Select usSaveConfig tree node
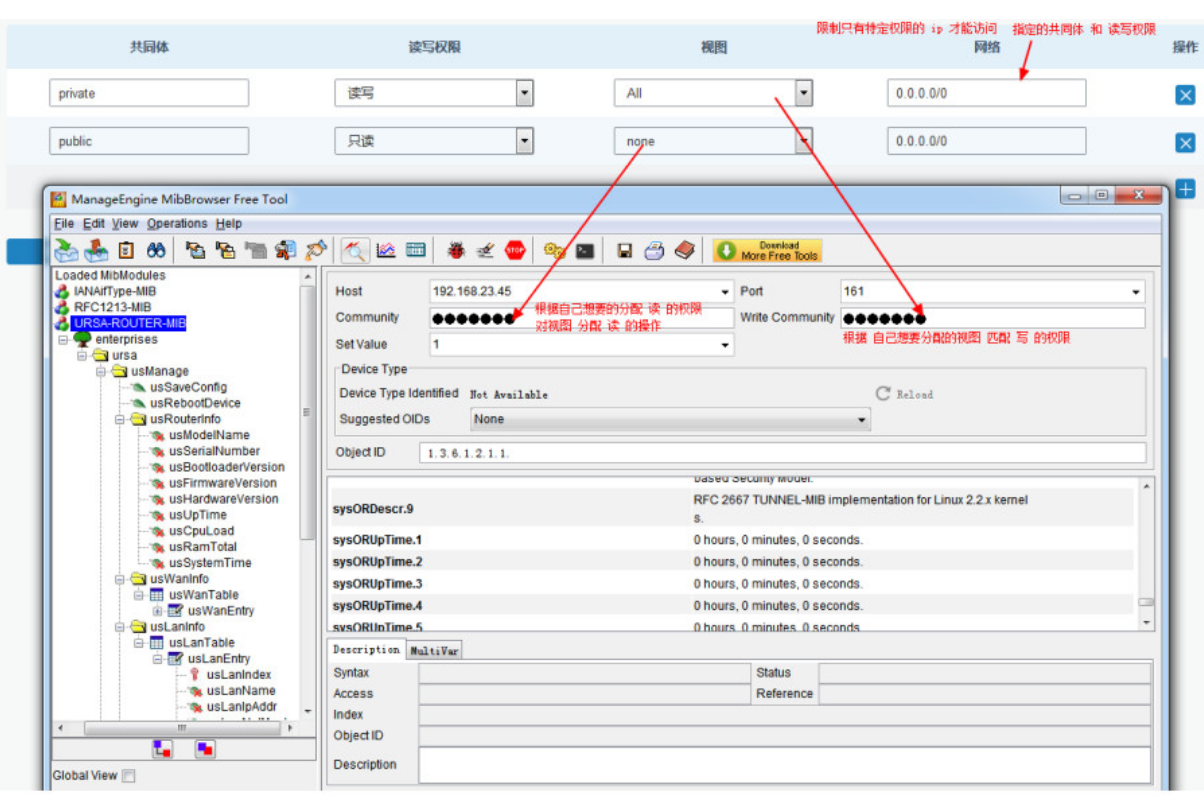The image size is (1204, 801). [x=188, y=387]
